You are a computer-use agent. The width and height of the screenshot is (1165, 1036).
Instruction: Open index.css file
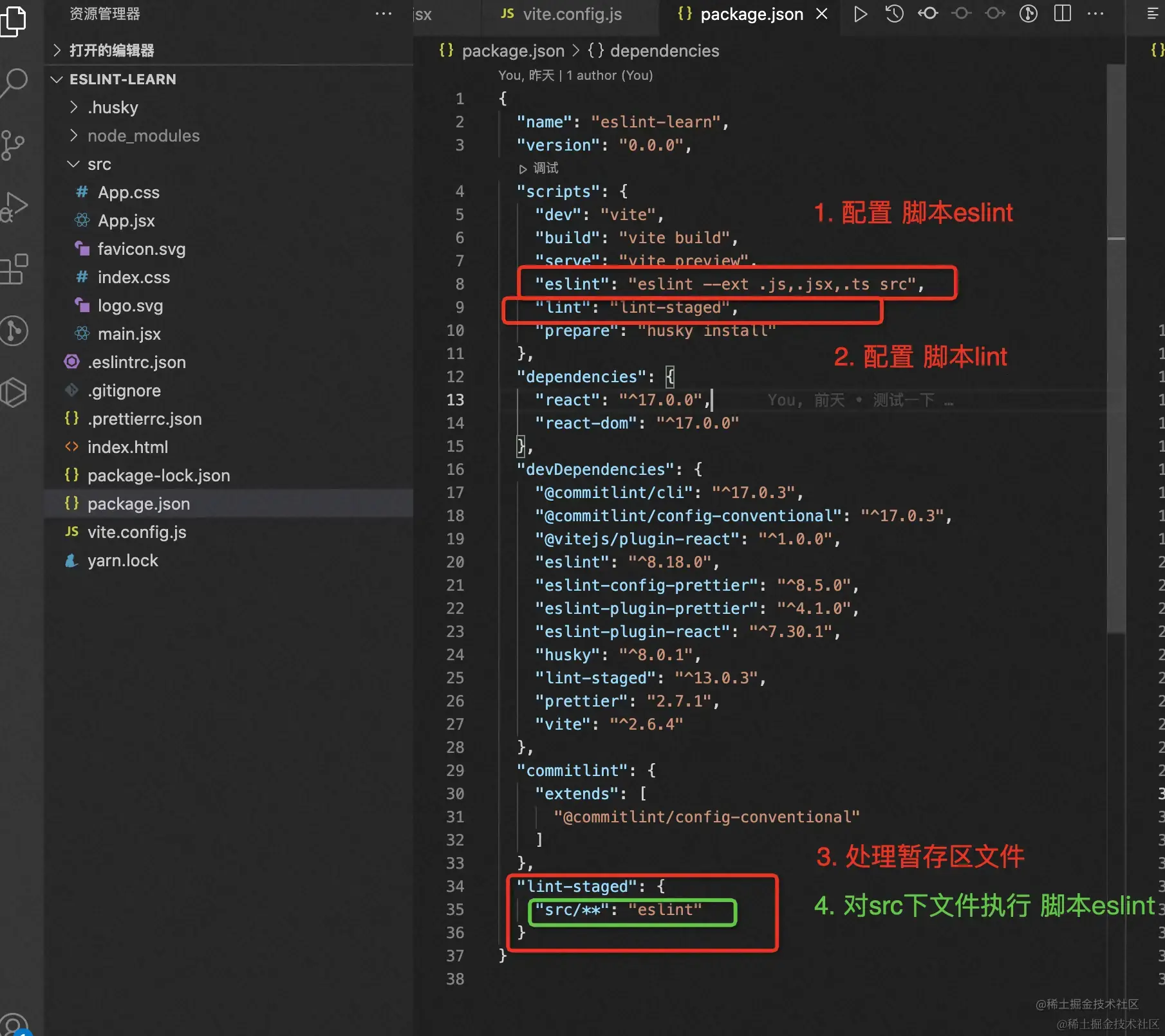(228, 277)
